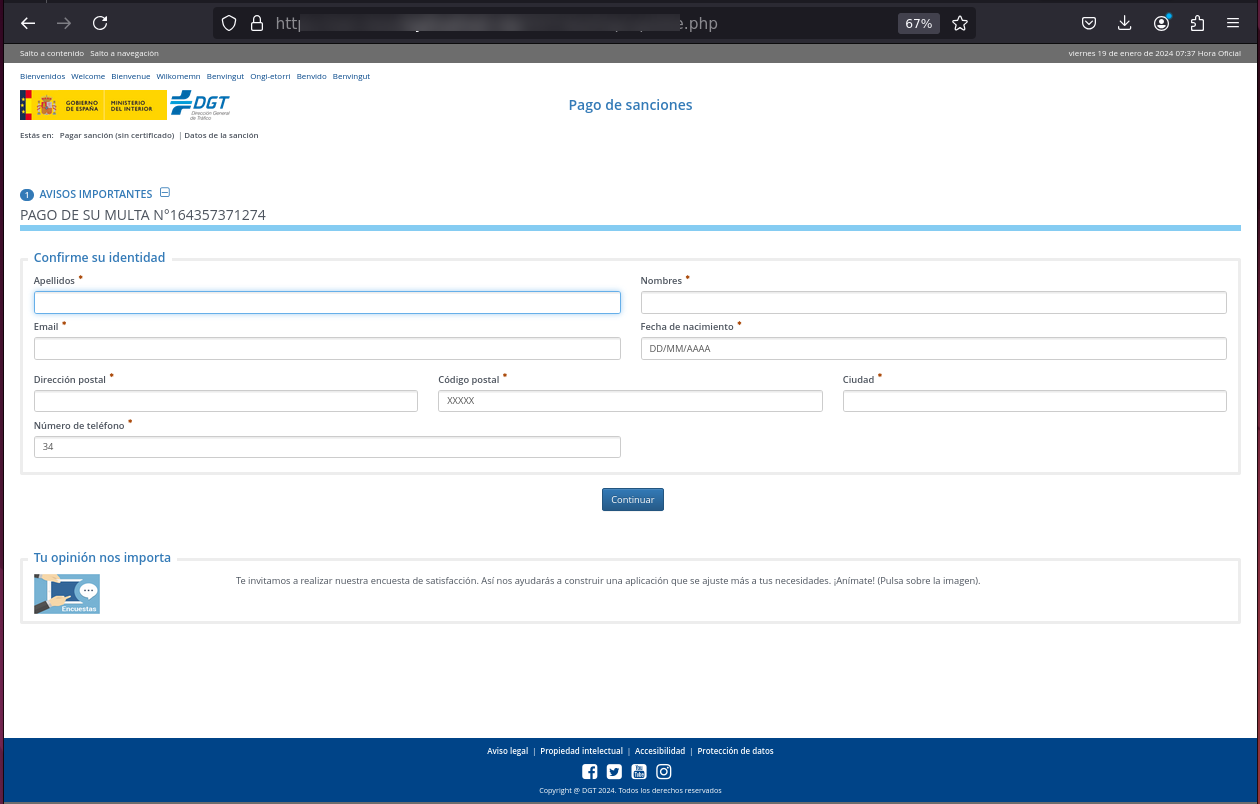The width and height of the screenshot is (1260, 804).
Task: Switch language to Welcome (English)
Action: (88, 76)
